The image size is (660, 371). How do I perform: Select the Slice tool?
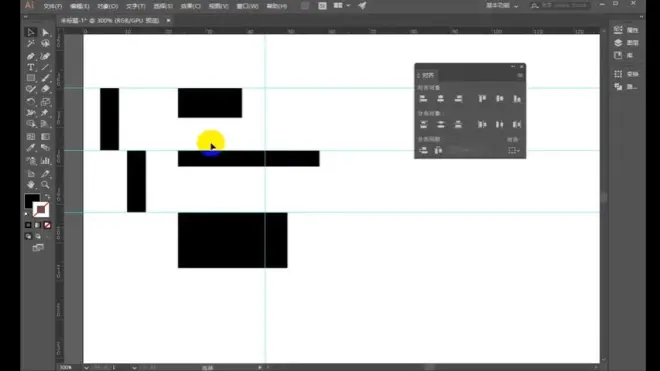click(45, 173)
